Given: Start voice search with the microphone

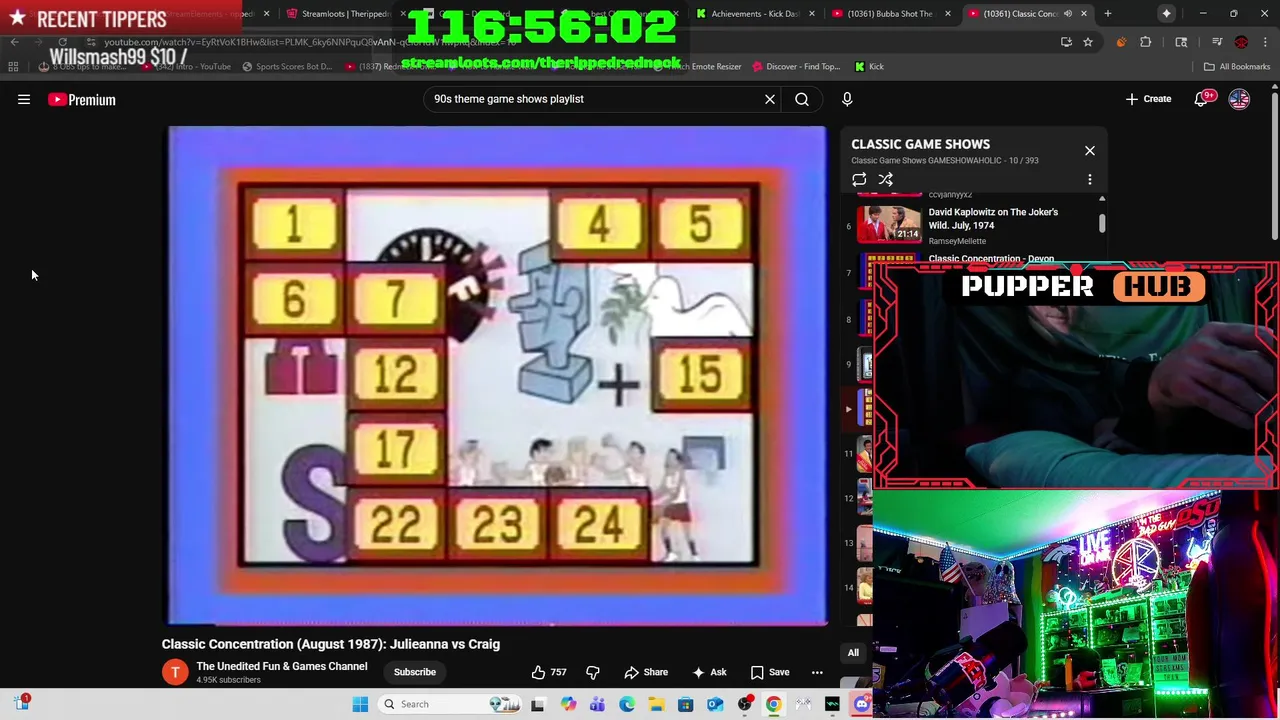Looking at the screenshot, I should (x=847, y=99).
